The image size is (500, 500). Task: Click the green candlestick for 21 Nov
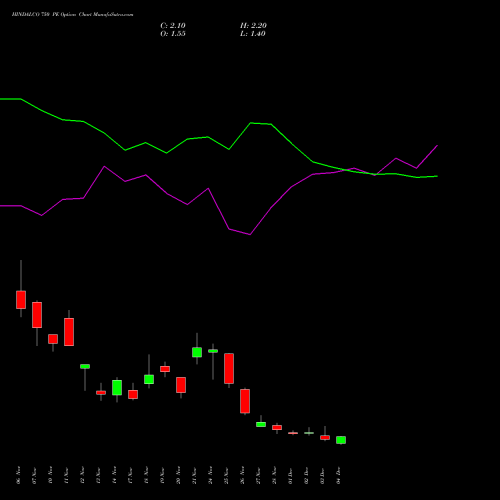click(197, 352)
